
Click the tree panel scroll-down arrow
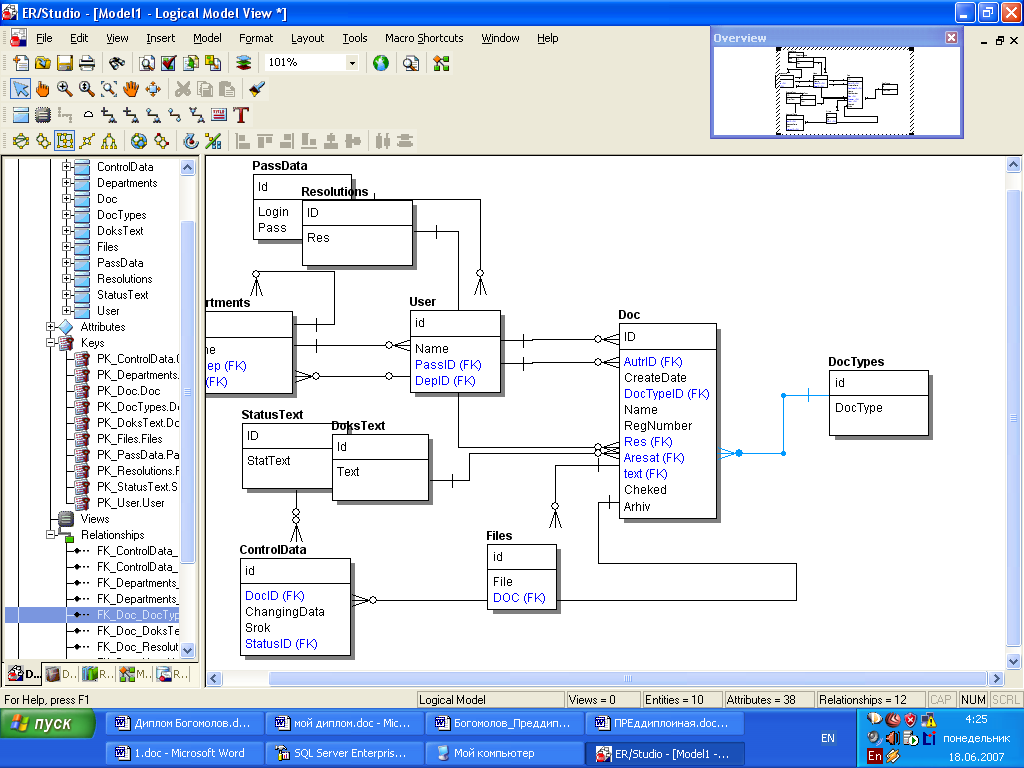[187, 650]
